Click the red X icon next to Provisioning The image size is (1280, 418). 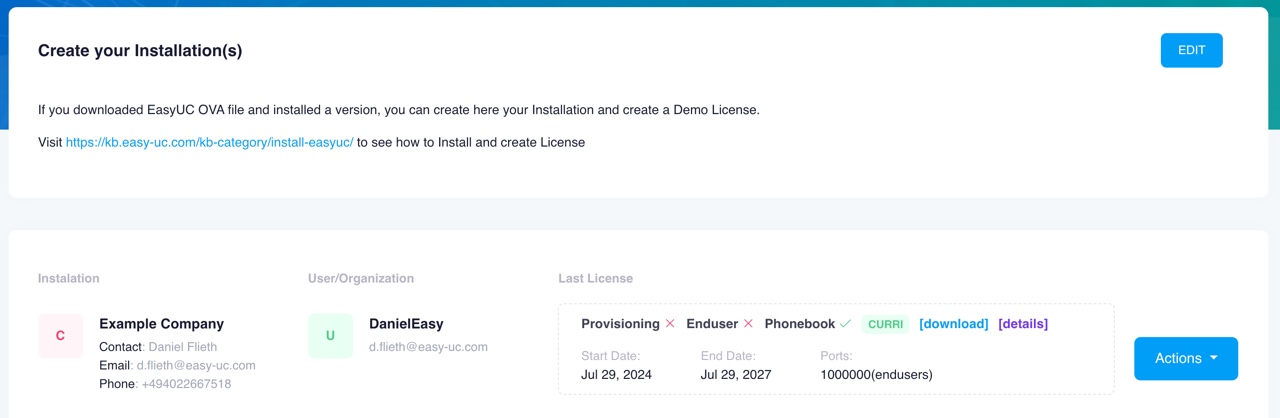670,324
